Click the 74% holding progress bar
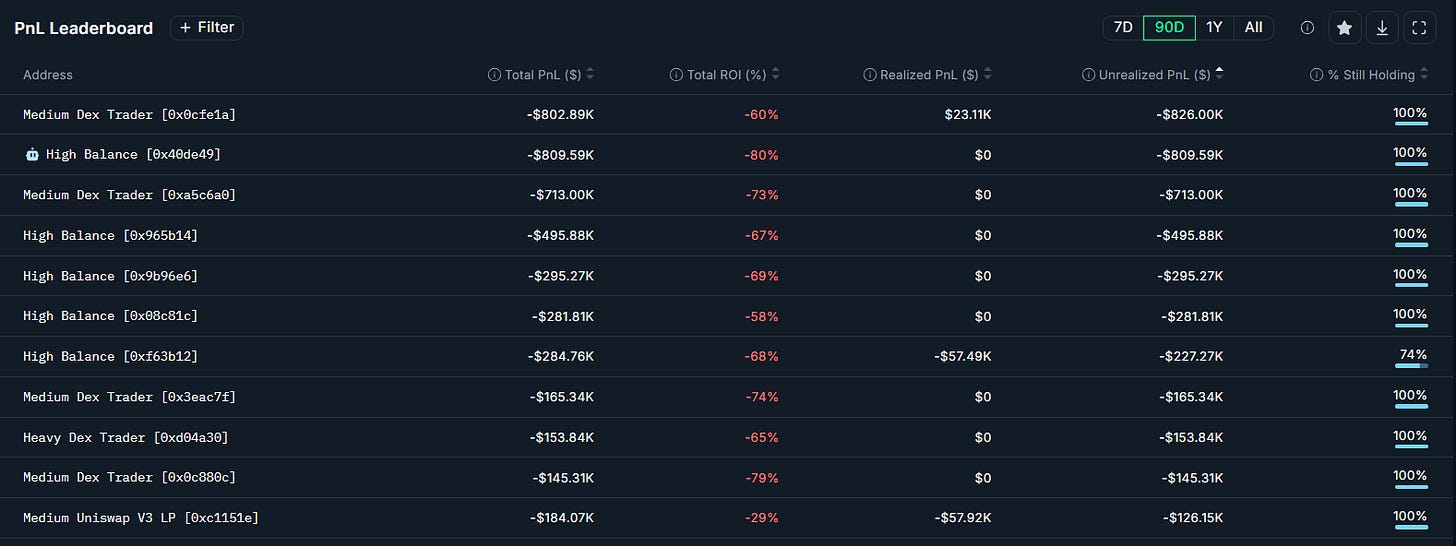Image resolution: width=1456 pixels, height=546 pixels. (1411, 366)
